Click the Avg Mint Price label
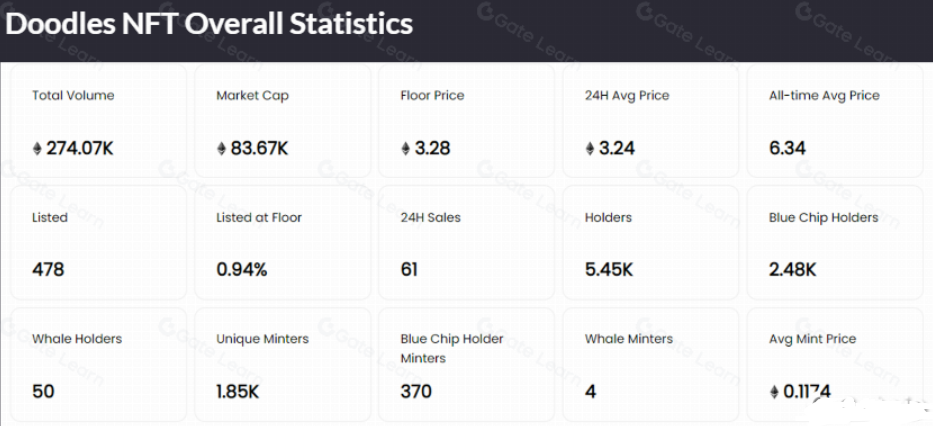Screen dimensions: 933x426 point(813,338)
